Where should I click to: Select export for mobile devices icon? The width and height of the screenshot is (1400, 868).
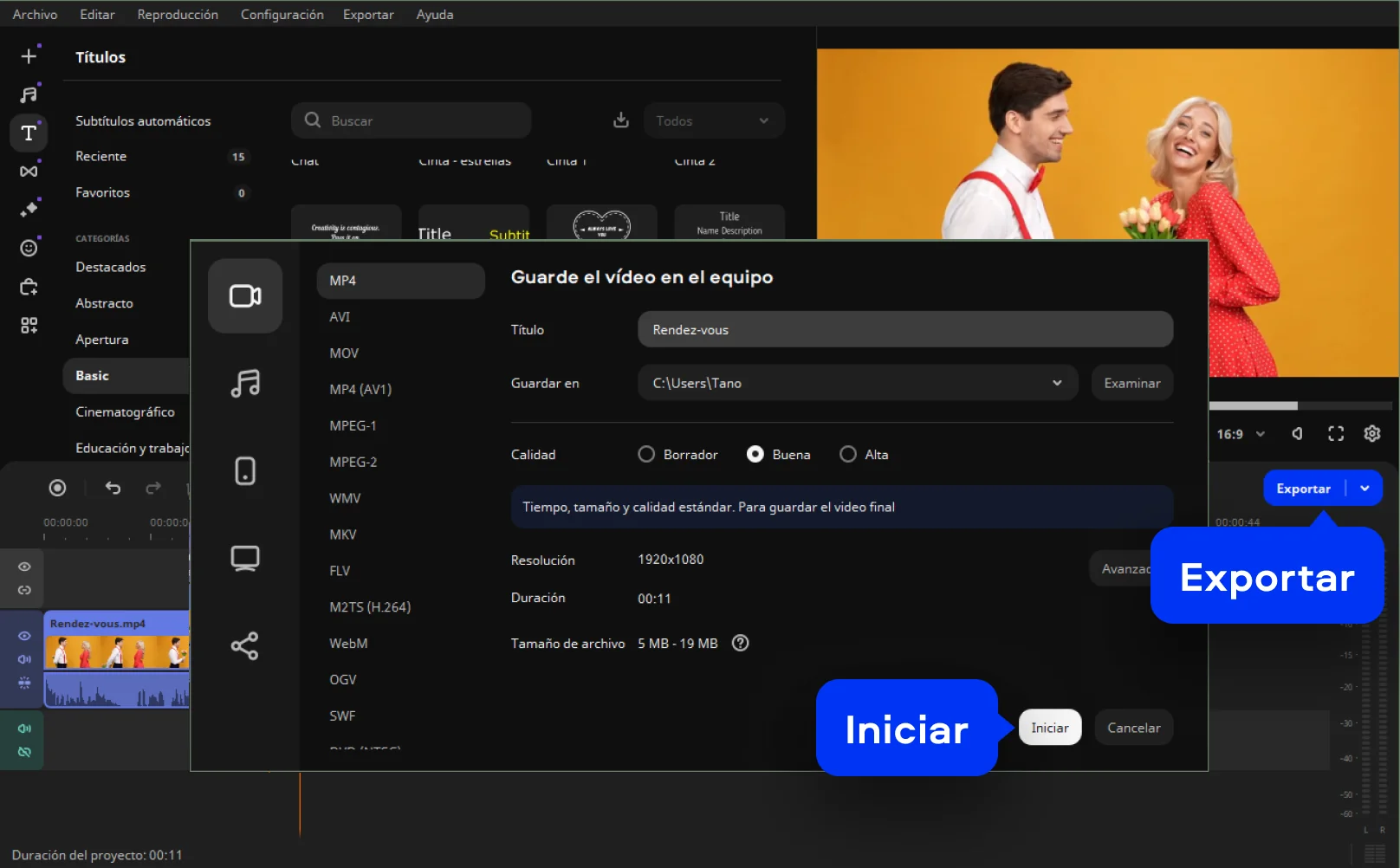coord(245,471)
